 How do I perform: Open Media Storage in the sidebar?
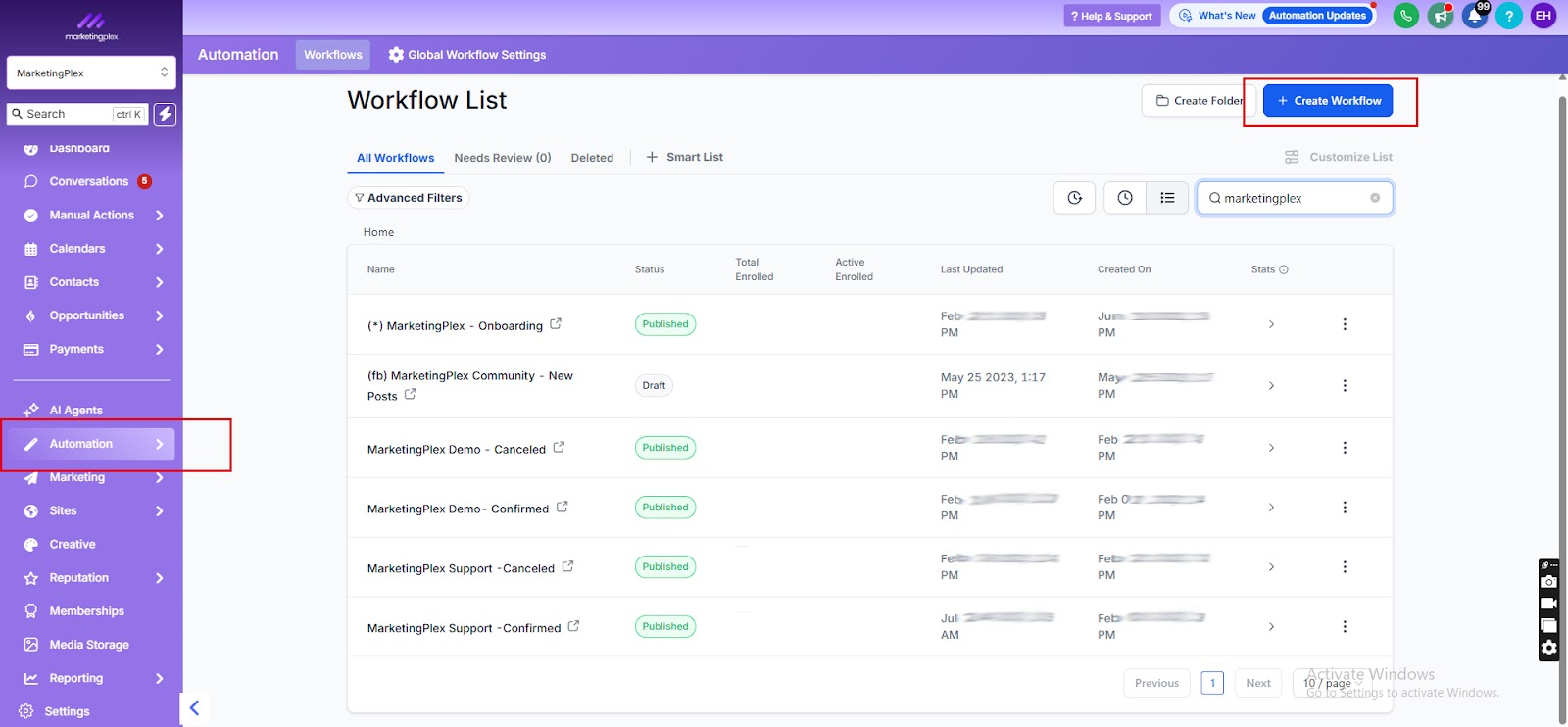click(91, 645)
